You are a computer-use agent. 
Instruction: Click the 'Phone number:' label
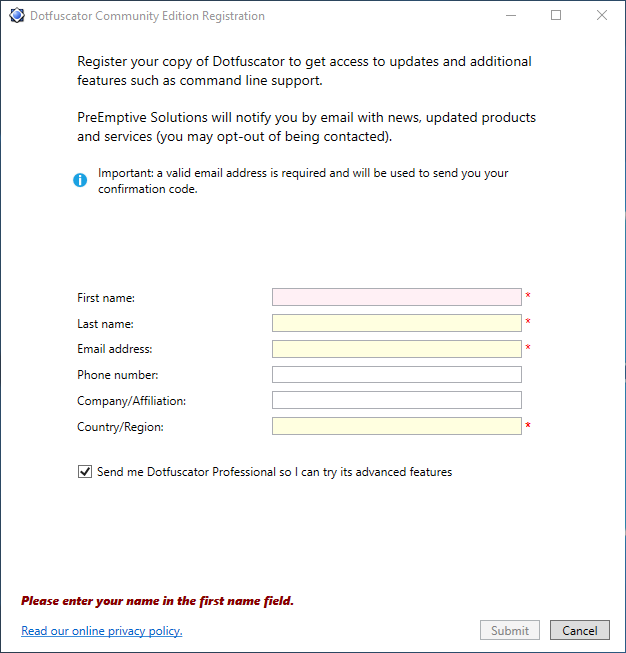tap(117, 375)
